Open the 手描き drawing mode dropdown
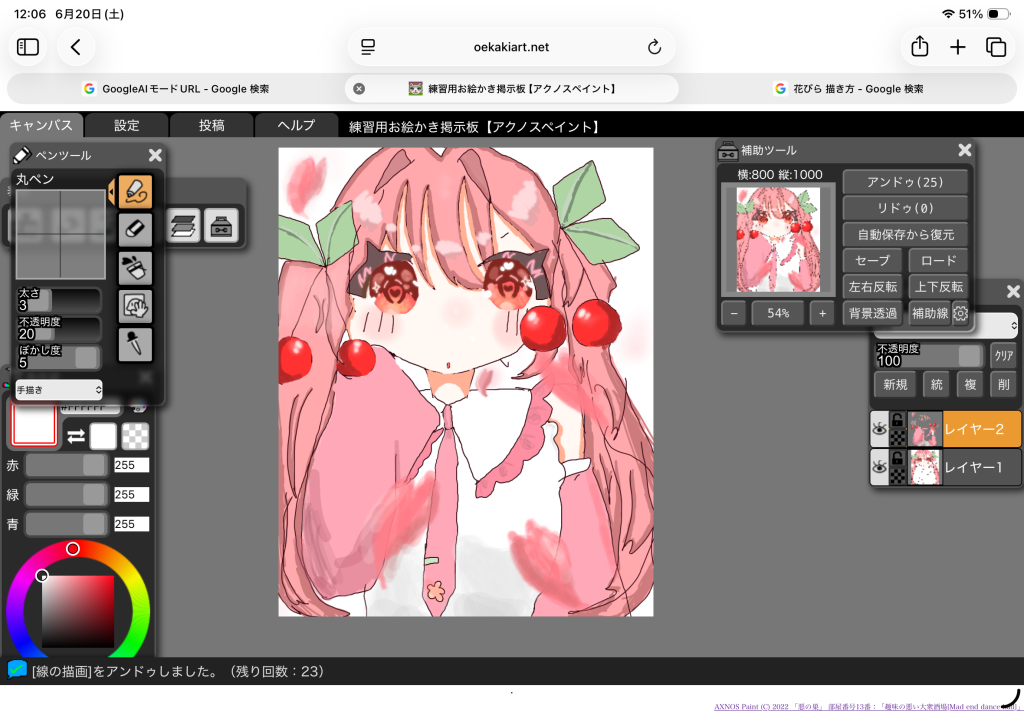The height and width of the screenshot is (712, 1024). (59, 390)
